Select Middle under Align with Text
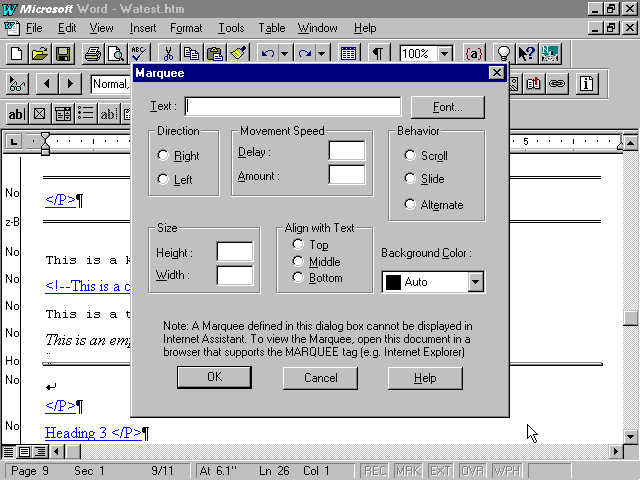This screenshot has width=640, height=480. (299, 261)
